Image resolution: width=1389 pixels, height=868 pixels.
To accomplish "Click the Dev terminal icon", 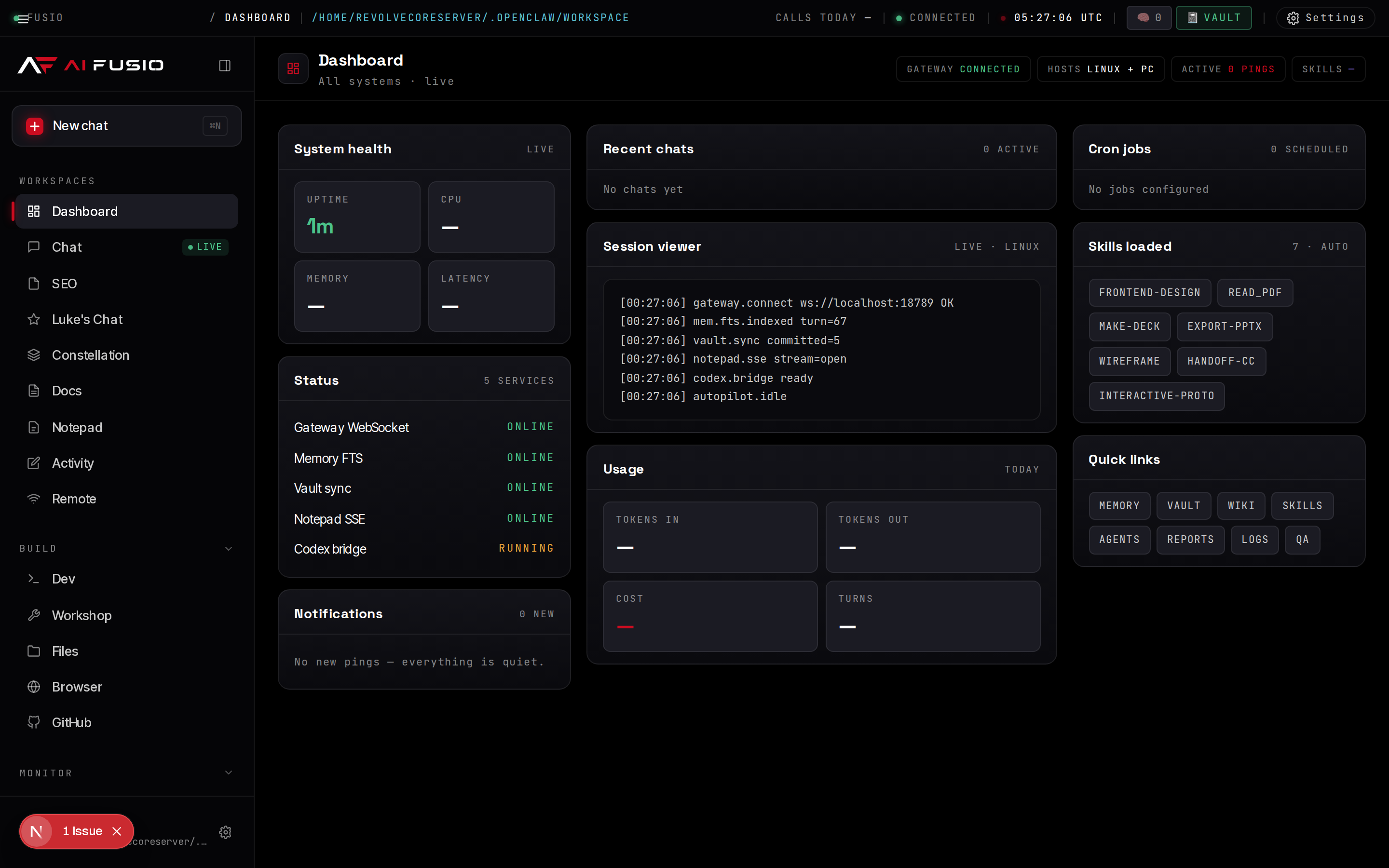I will 34,579.
